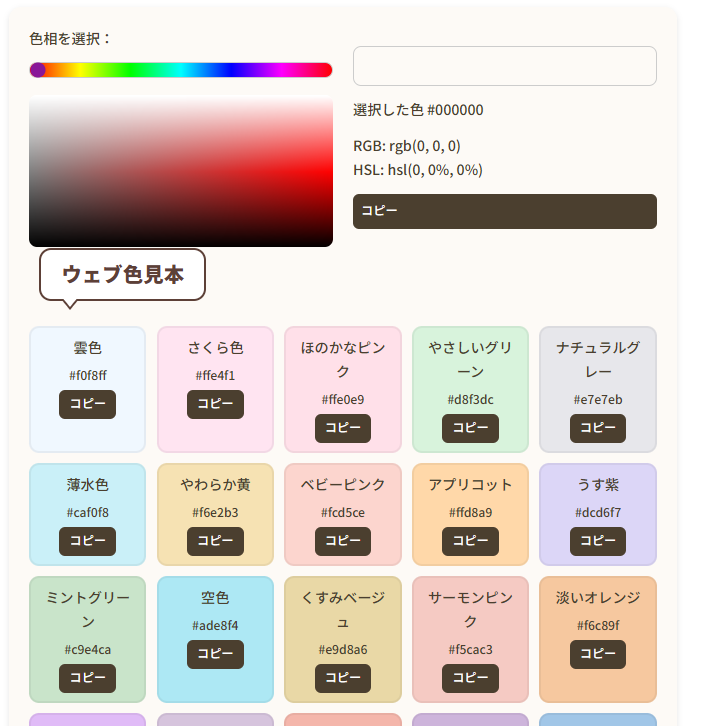Screen dimensions: 707x726
Task: Click inside the saturation color picker area
Action: click(x=181, y=171)
